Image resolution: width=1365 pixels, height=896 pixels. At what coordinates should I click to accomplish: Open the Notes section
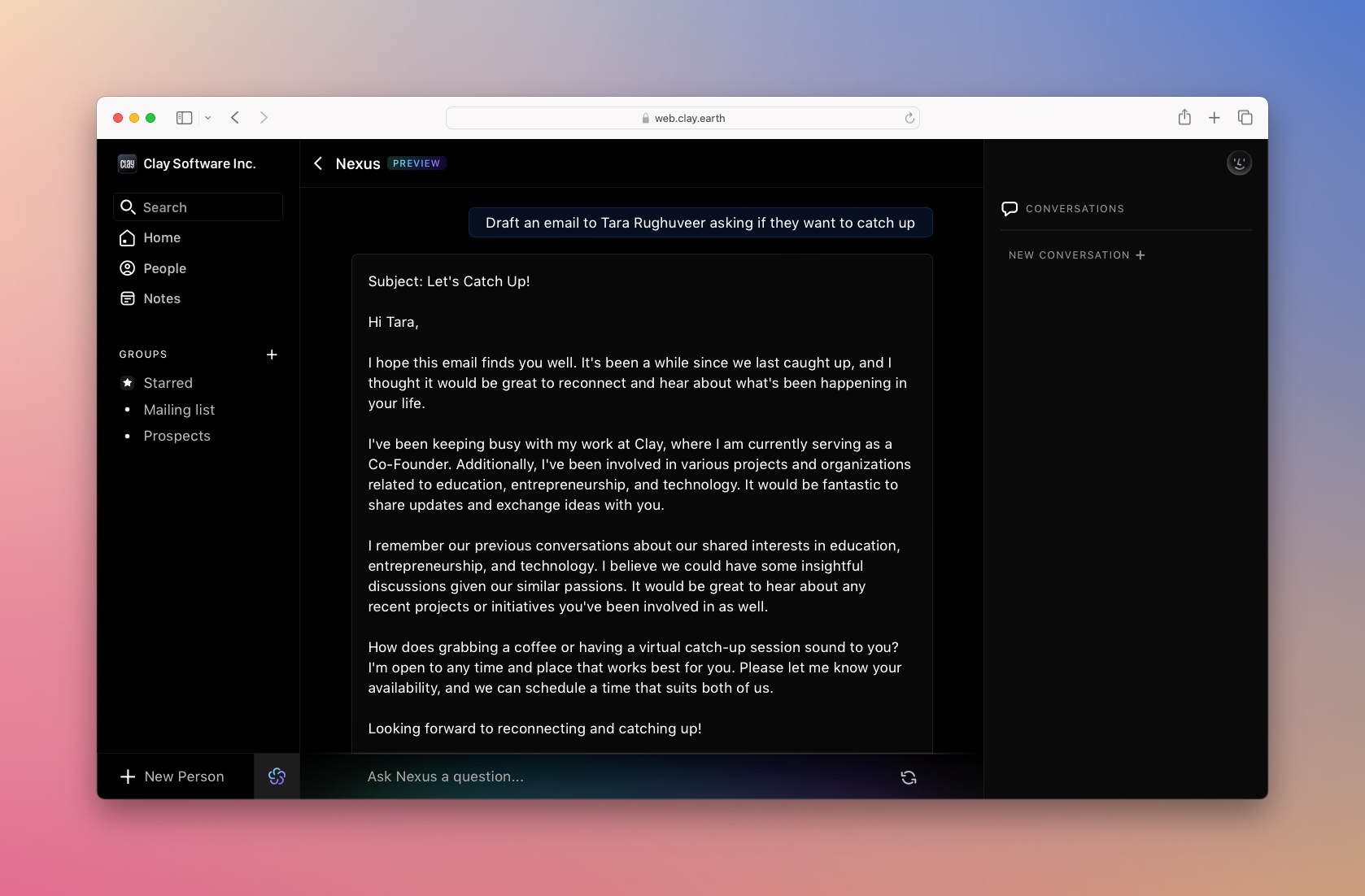click(162, 298)
